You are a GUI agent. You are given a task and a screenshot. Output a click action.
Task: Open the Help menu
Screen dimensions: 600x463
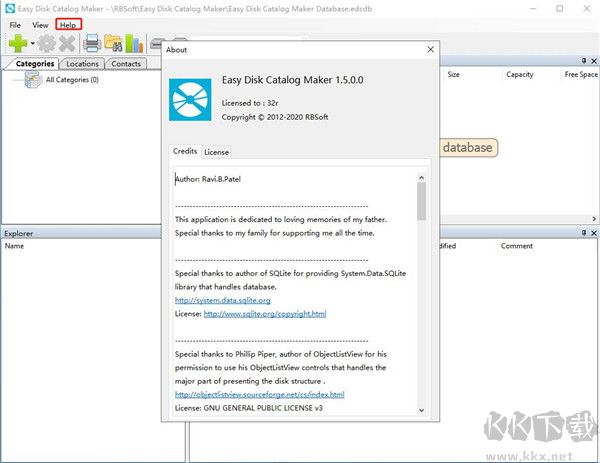(68, 25)
